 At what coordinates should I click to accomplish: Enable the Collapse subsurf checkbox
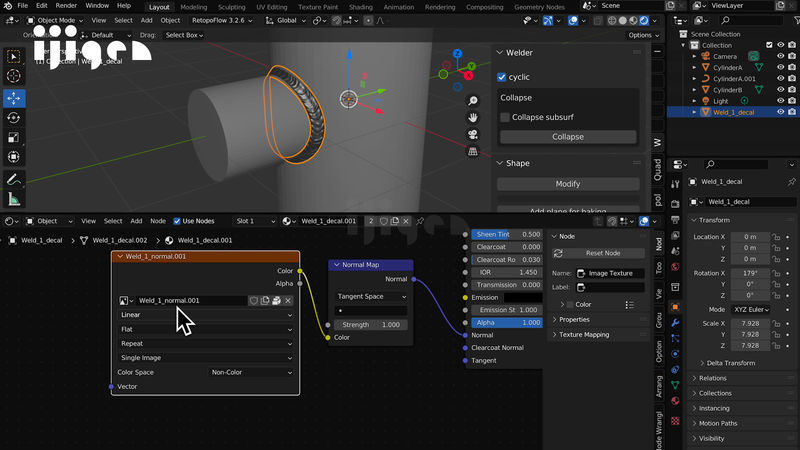coord(505,117)
